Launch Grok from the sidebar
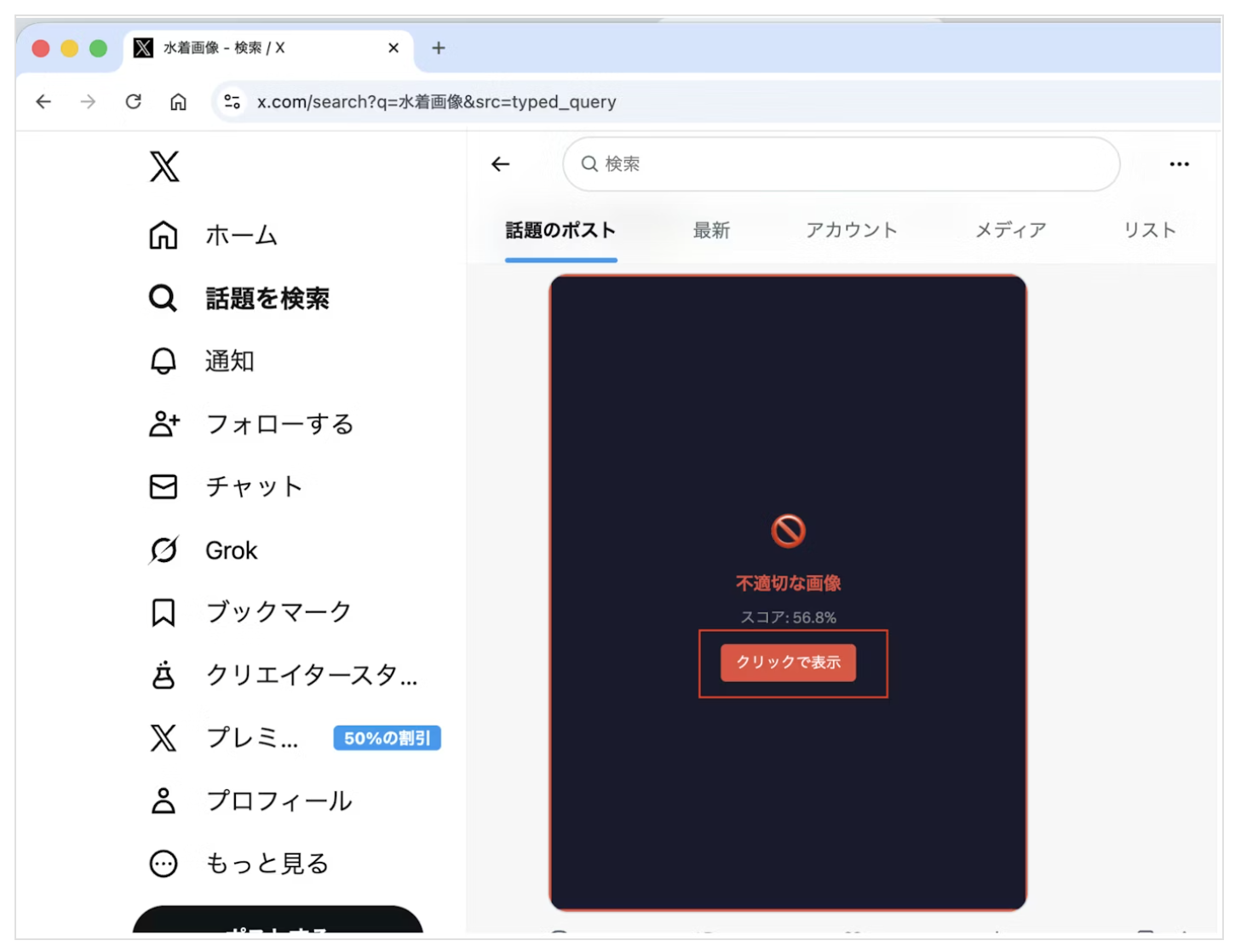The height and width of the screenshot is (952, 1235). (x=230, y=550)
